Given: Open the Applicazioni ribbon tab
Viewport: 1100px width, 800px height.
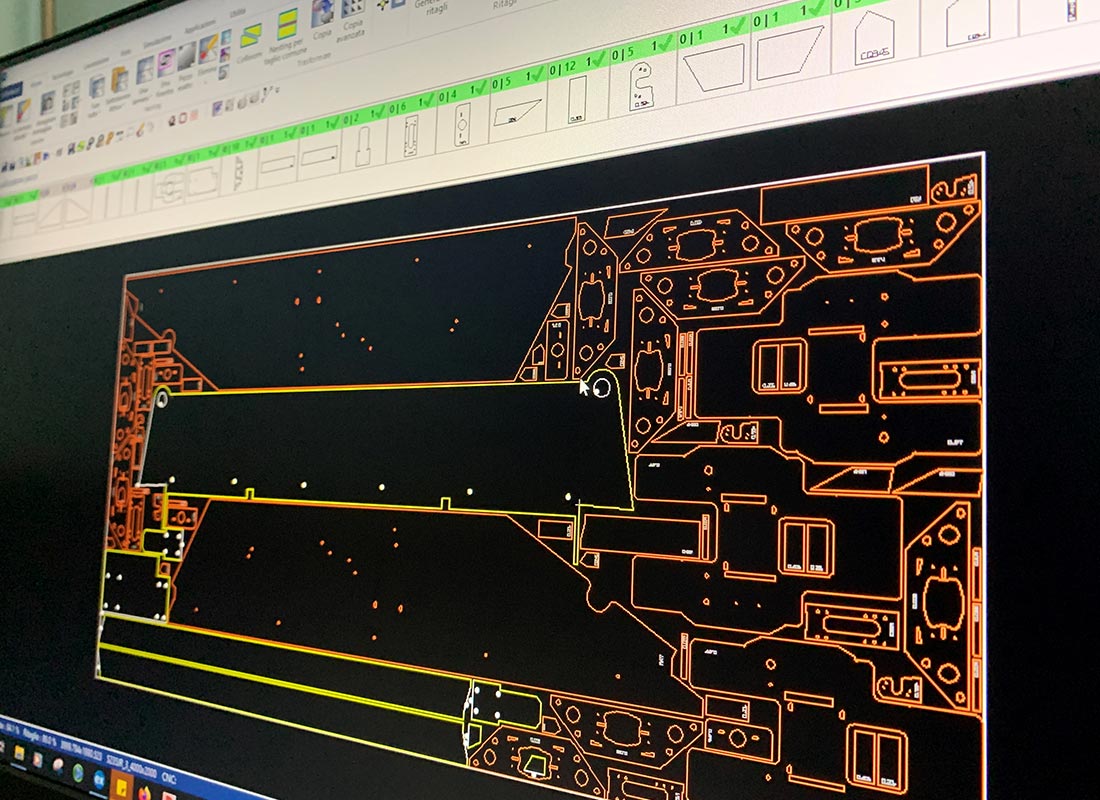Looking at the screenshot, I should (199, 27).
